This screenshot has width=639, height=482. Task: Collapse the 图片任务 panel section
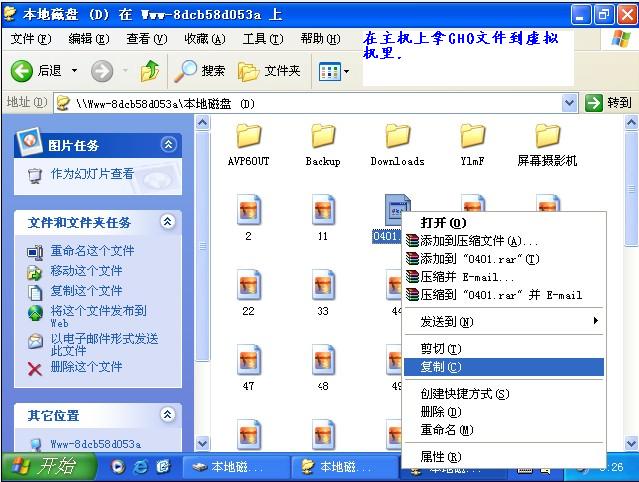click(x=168, y=145)
